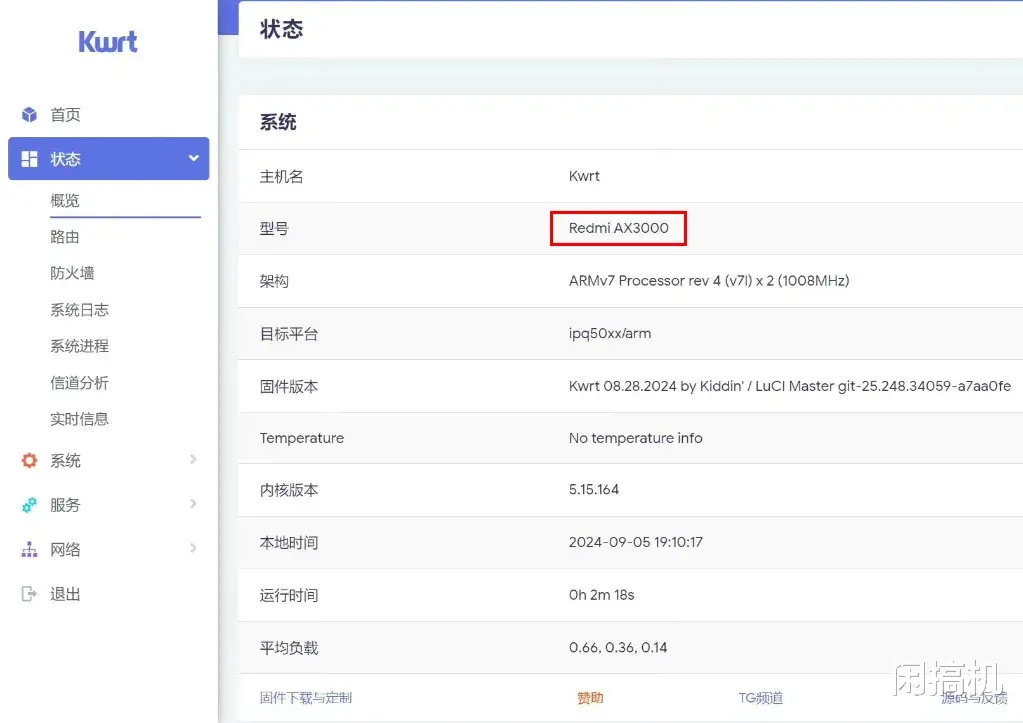Click the 本地时间 label

pos(288,543)
